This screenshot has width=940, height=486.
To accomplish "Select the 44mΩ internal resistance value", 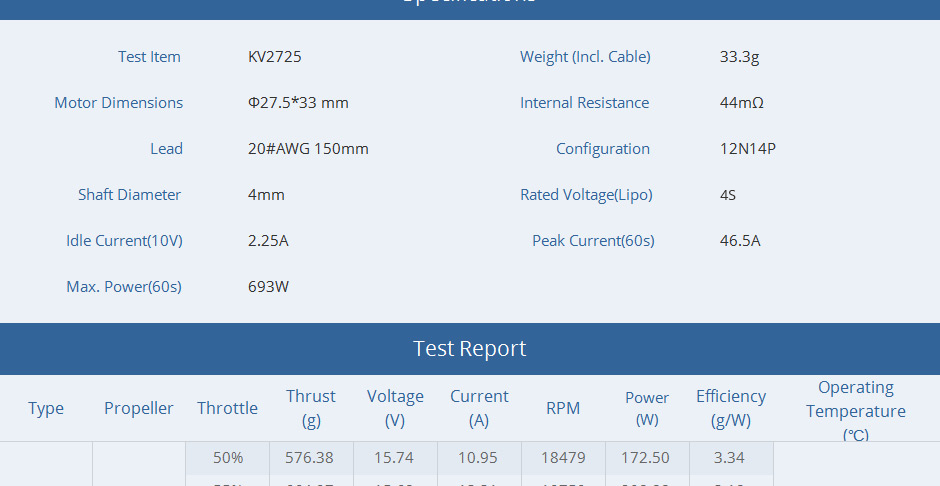I will point(741,103).
